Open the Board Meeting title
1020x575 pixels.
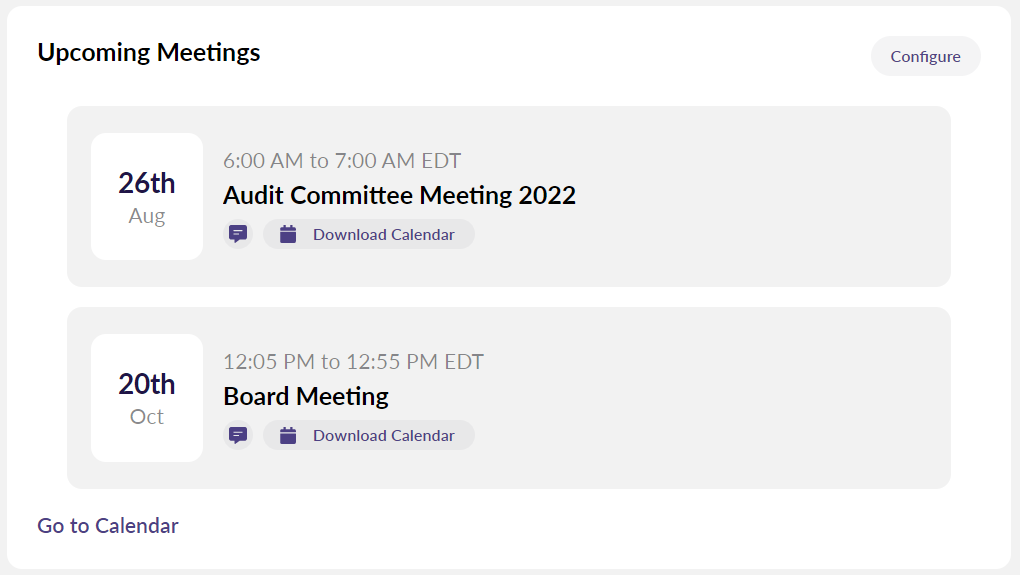(x=305, y=396)
